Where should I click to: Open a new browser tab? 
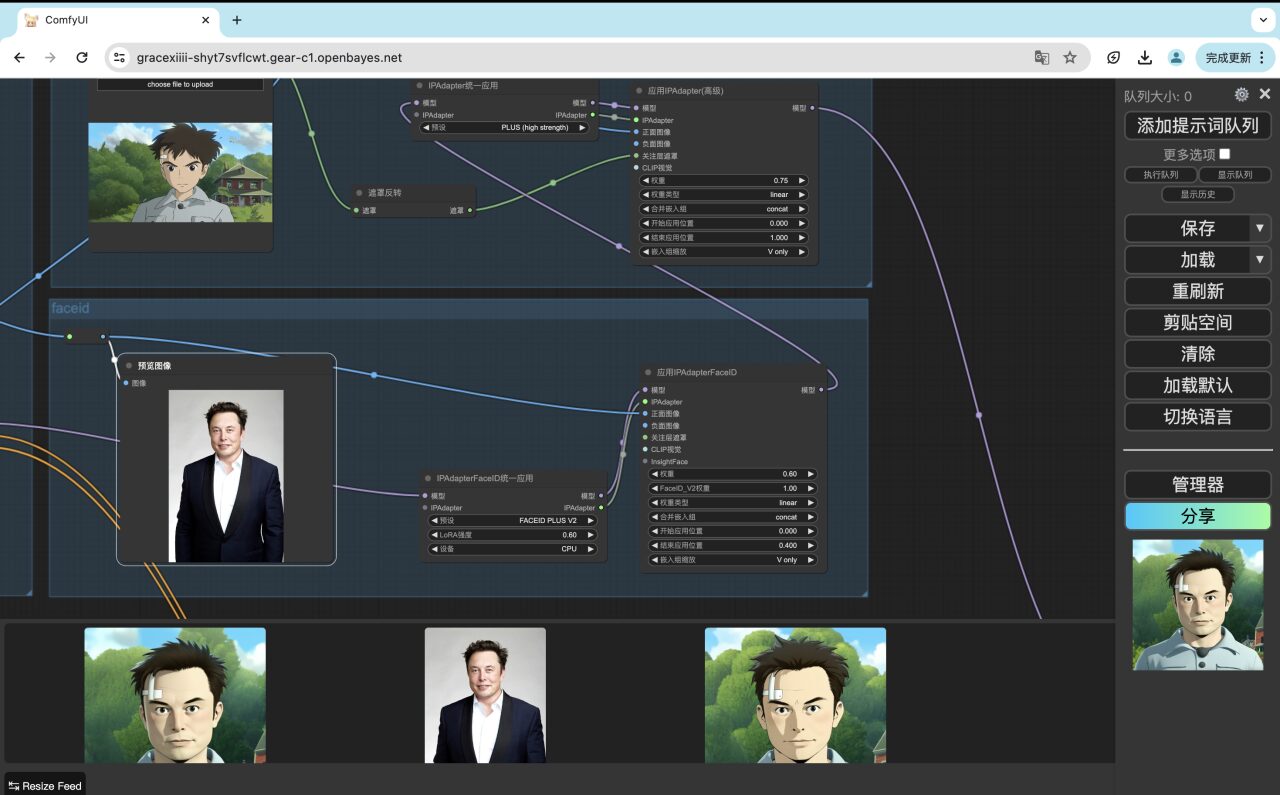237,20
